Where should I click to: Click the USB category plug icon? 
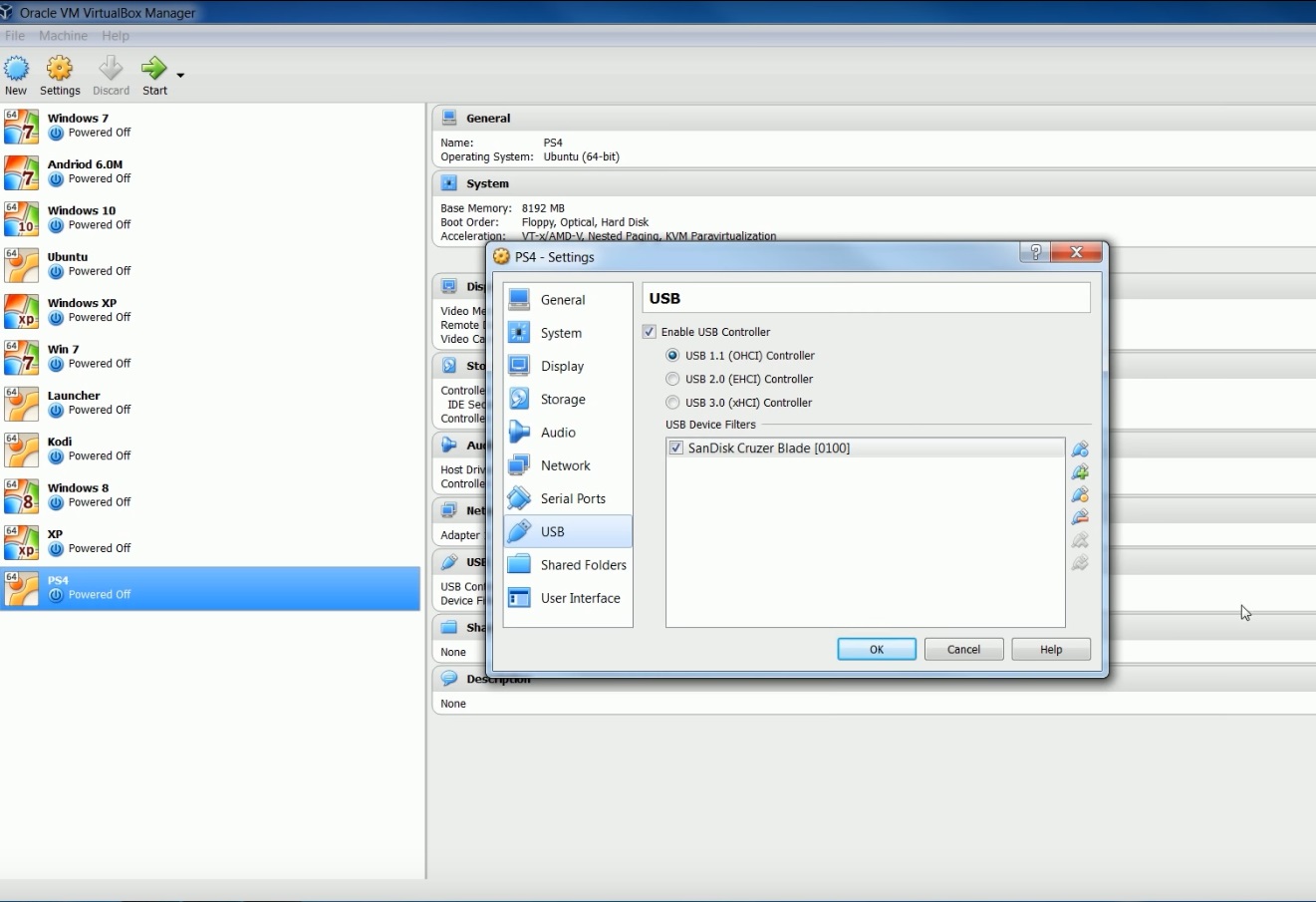point(519,531)
